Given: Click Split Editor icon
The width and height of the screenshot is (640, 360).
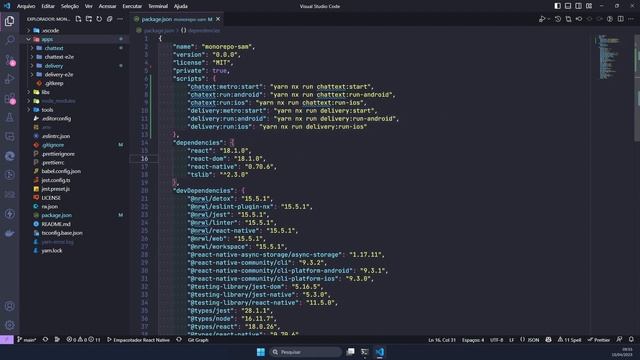Looking at the screenshot, I should [620, 19].
